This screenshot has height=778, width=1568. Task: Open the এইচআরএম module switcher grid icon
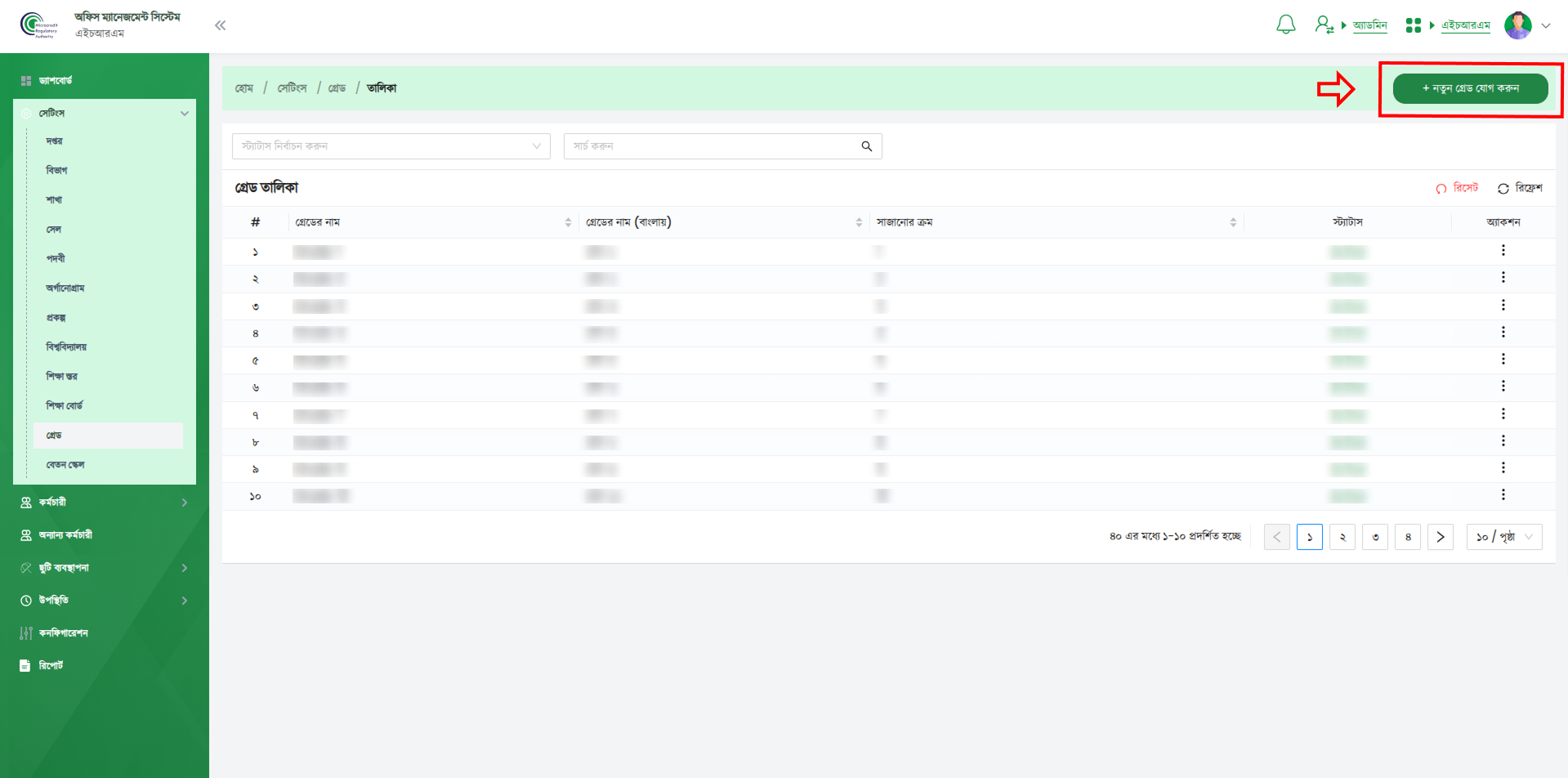1413,25
